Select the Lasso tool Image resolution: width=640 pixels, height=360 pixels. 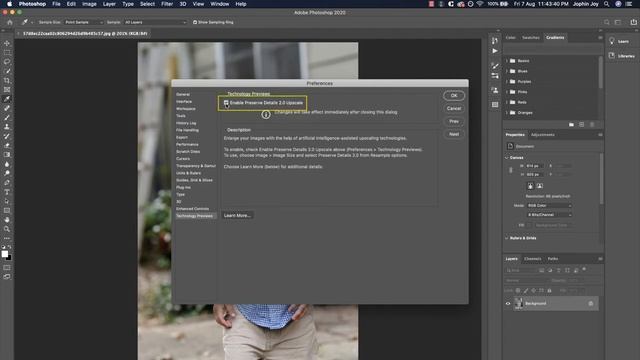(x=7, y=62)
